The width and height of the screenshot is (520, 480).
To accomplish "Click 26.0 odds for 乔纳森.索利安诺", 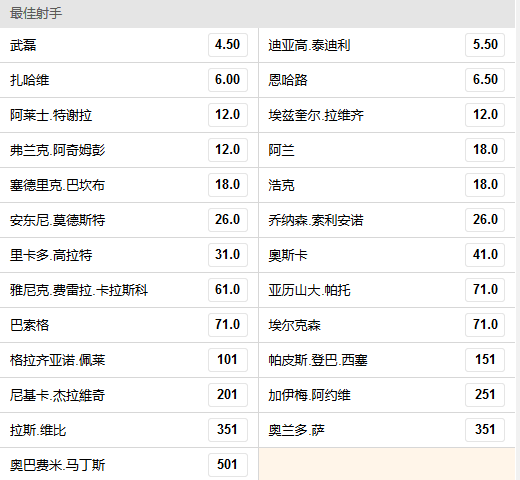I will [x=485, y=220].
